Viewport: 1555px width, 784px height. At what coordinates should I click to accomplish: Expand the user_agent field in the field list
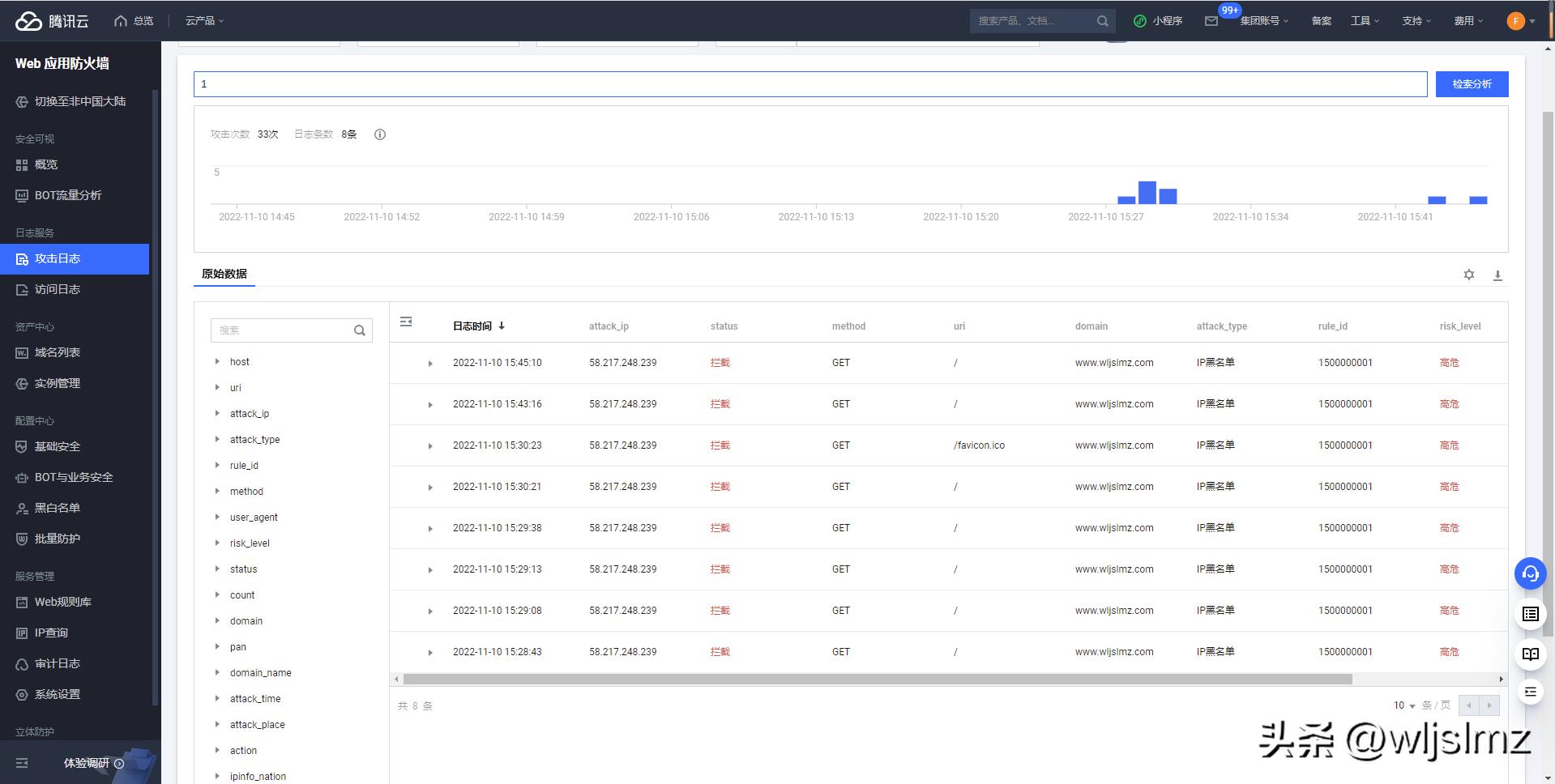click(217, 518)
